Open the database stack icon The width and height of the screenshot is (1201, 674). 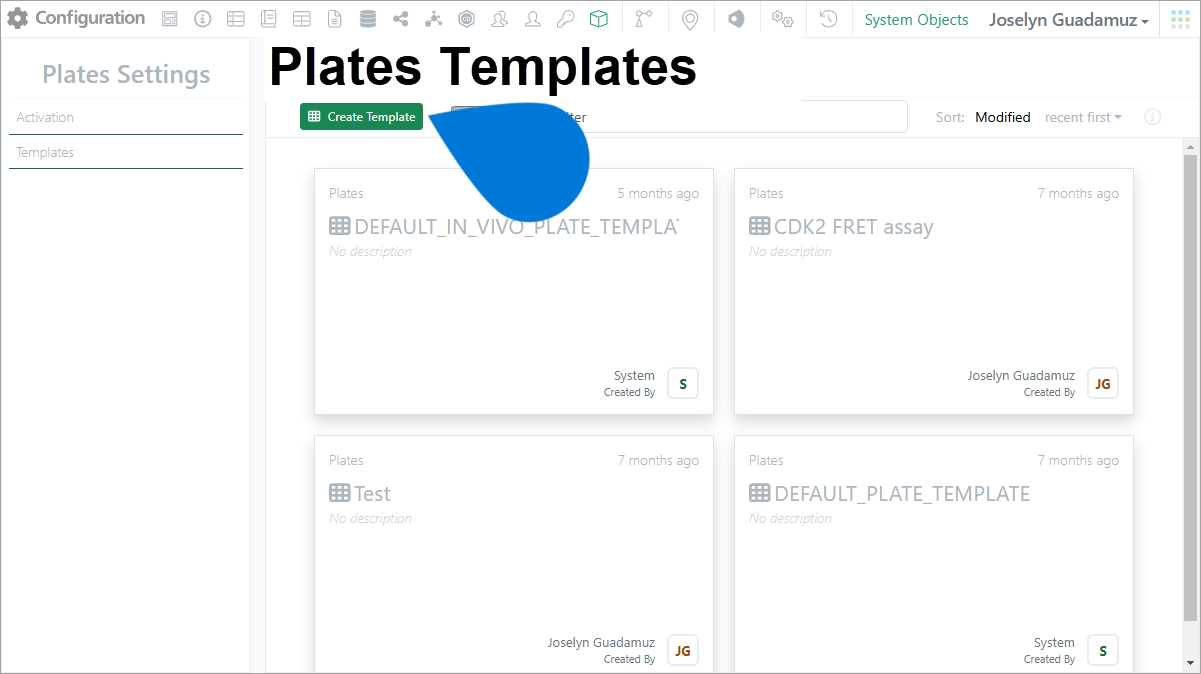click(x=368, y=19)
